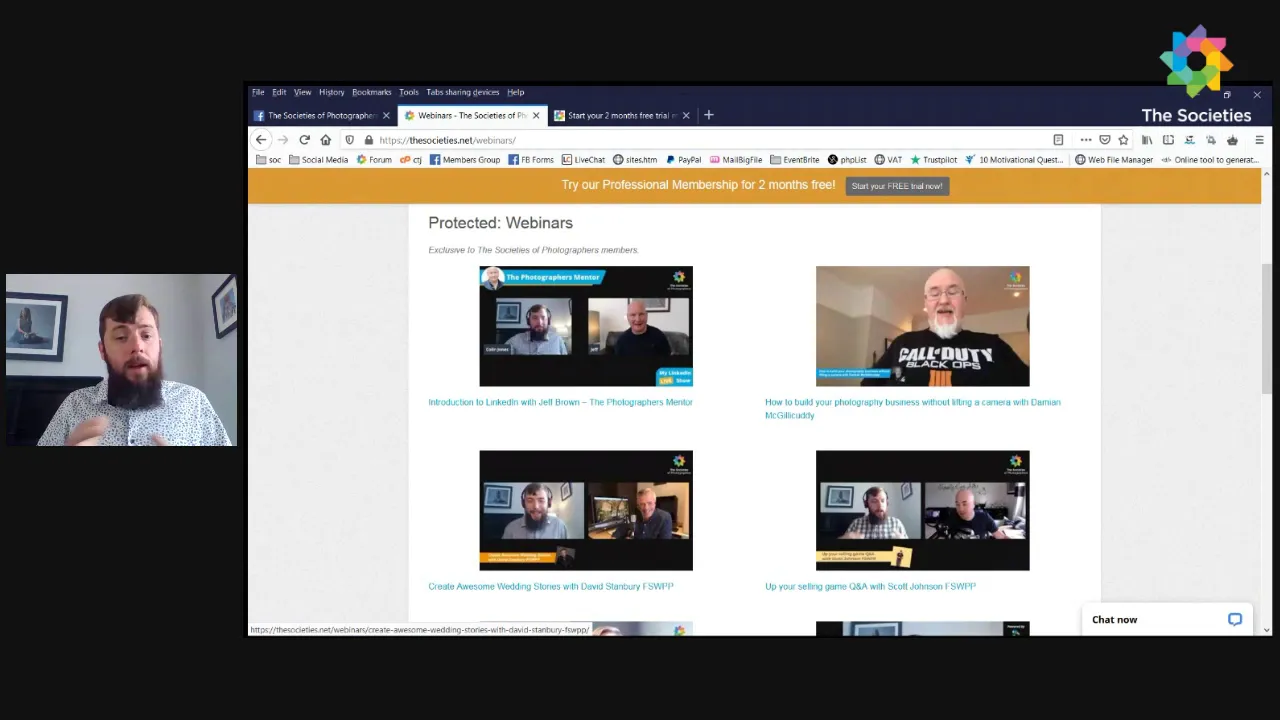Open the tracking protection shield icon
Image resolution: width=1280 pixels, height=720 pixels.
click(x=349, y=140)
